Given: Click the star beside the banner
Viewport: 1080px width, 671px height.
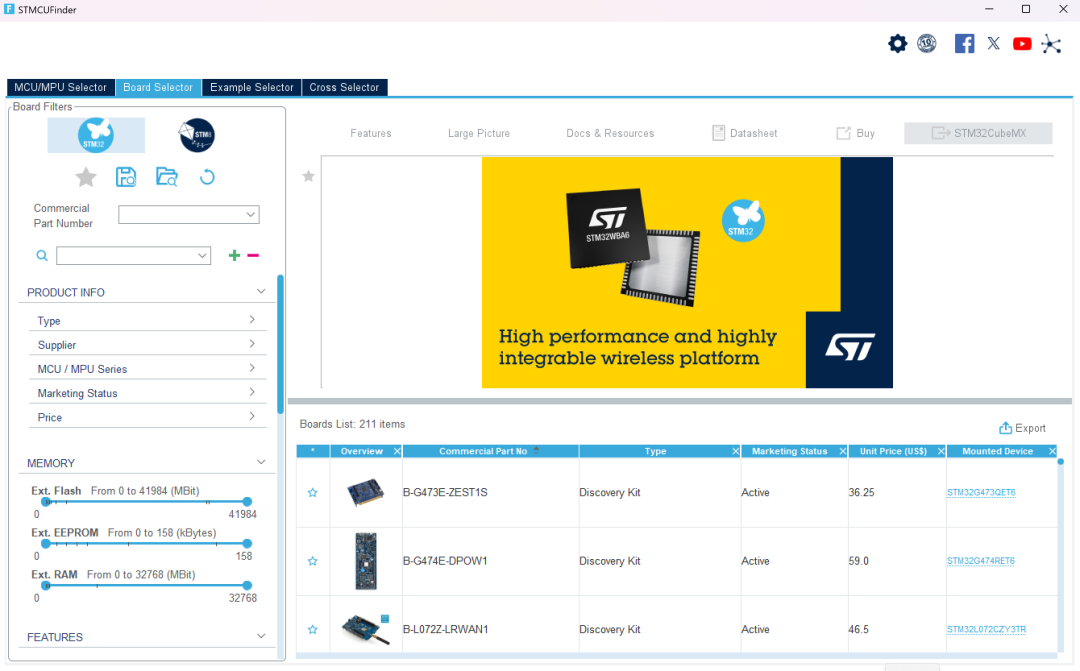Looking at the screenshot, I should (x=309, y=176).
